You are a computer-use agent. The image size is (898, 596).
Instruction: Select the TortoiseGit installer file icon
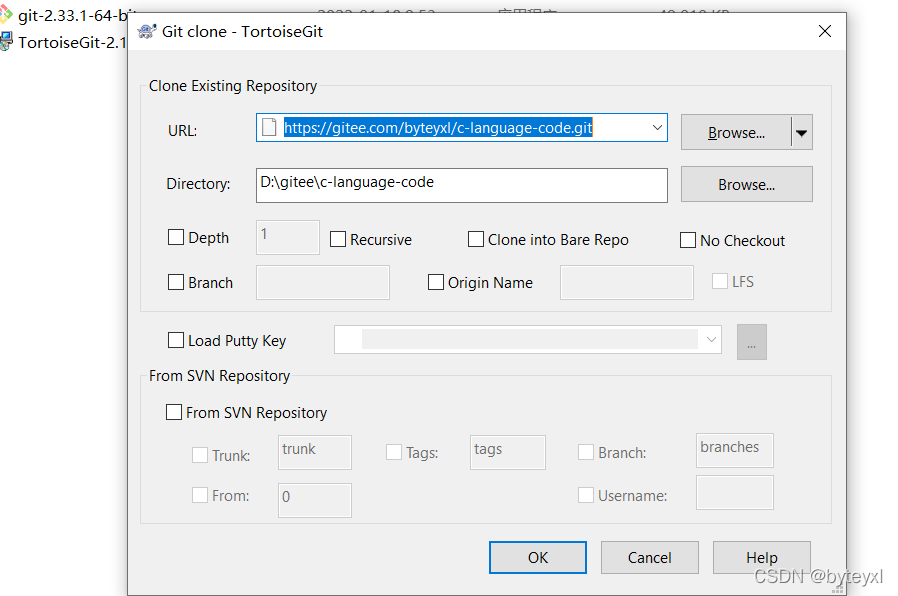click(5, 41)
